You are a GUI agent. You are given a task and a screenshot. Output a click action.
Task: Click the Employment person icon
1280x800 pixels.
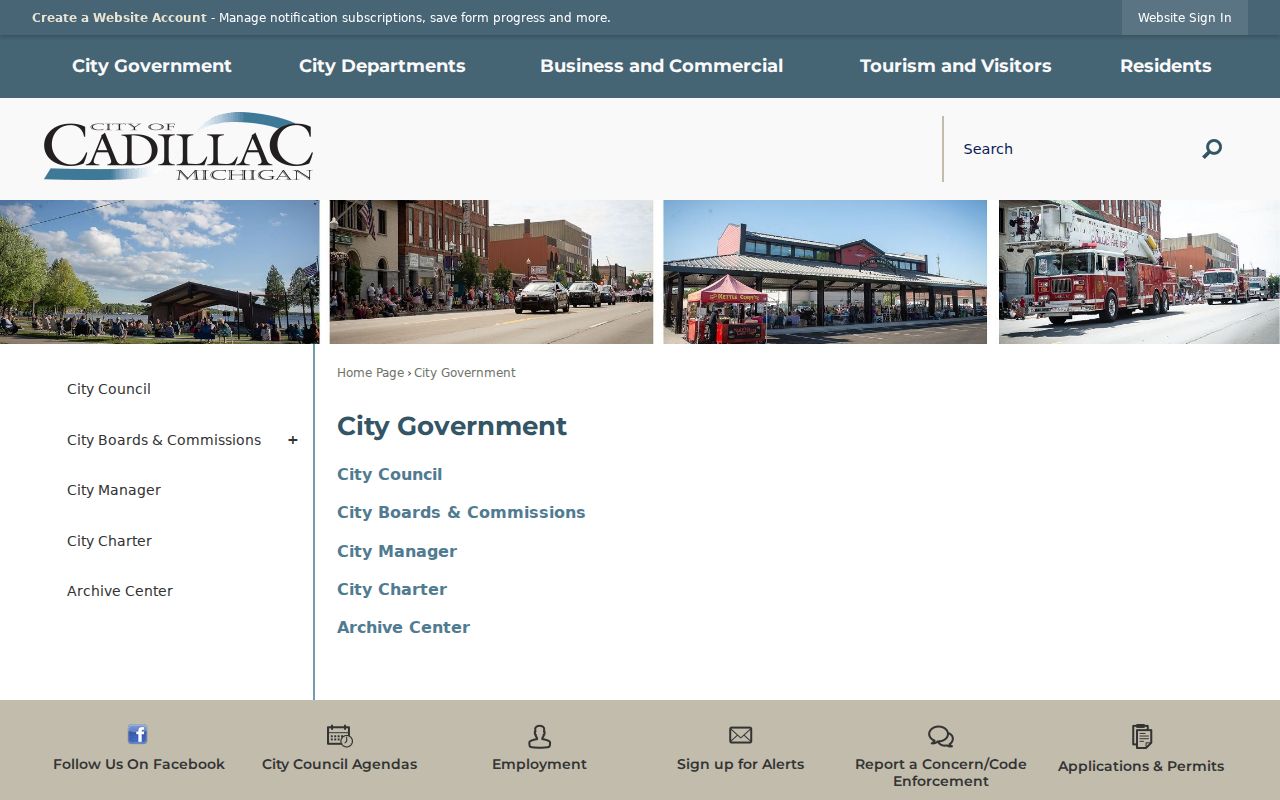(540, 736)
